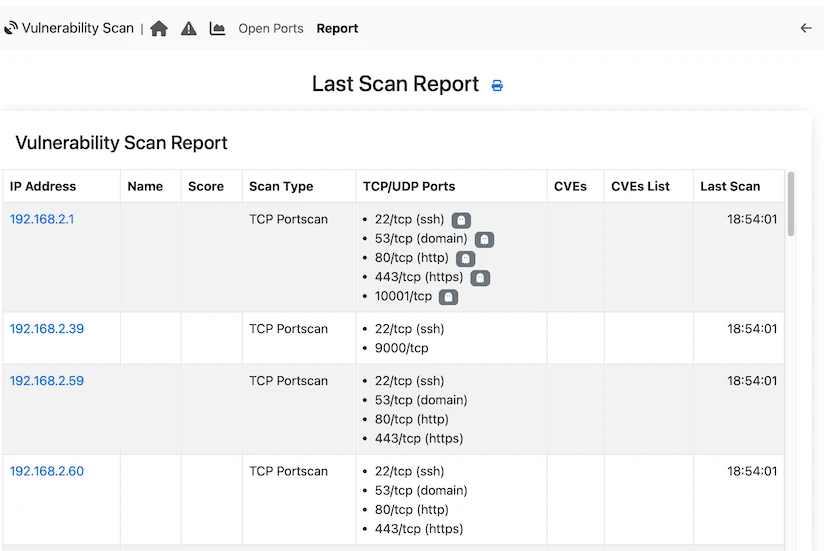
Task: Open host 192.168.2.1 details
Action: pyautogui.click(x=42, y=219)
